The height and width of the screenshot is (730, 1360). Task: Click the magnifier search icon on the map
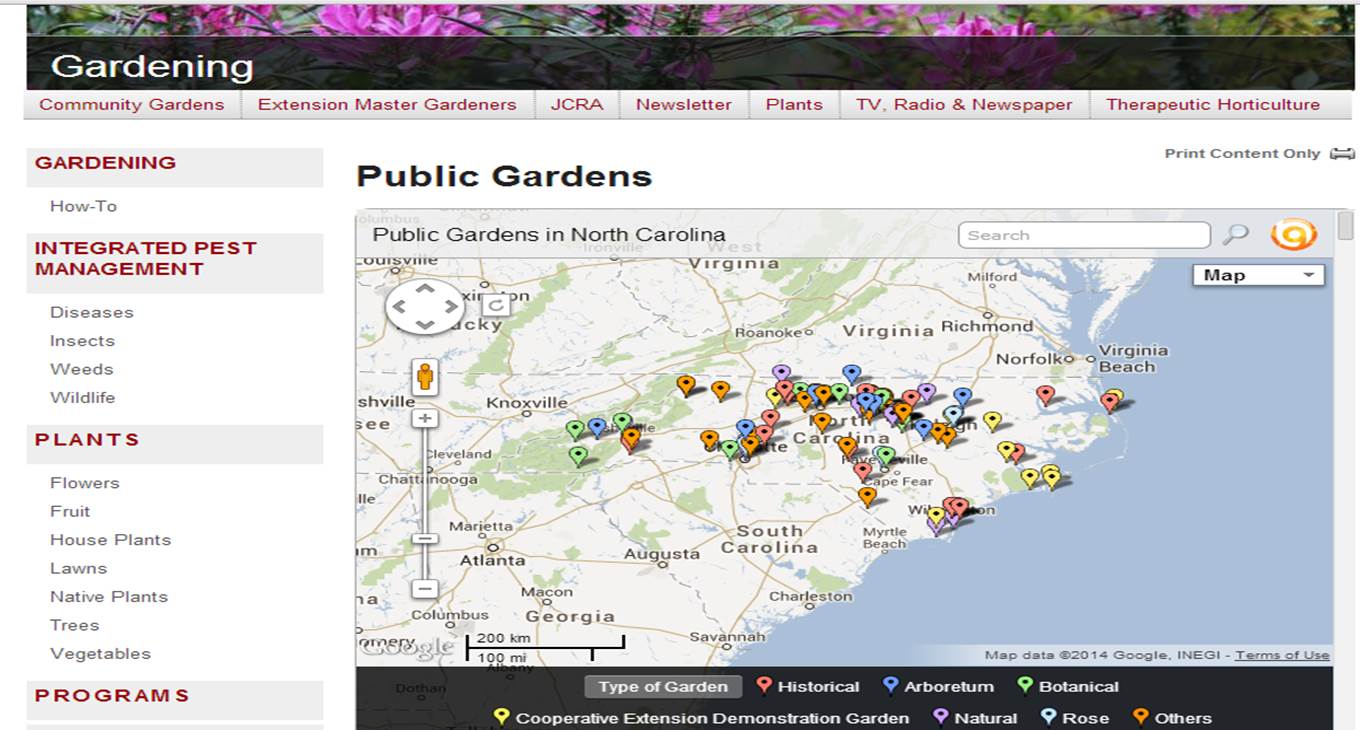tap(1237, 235)
